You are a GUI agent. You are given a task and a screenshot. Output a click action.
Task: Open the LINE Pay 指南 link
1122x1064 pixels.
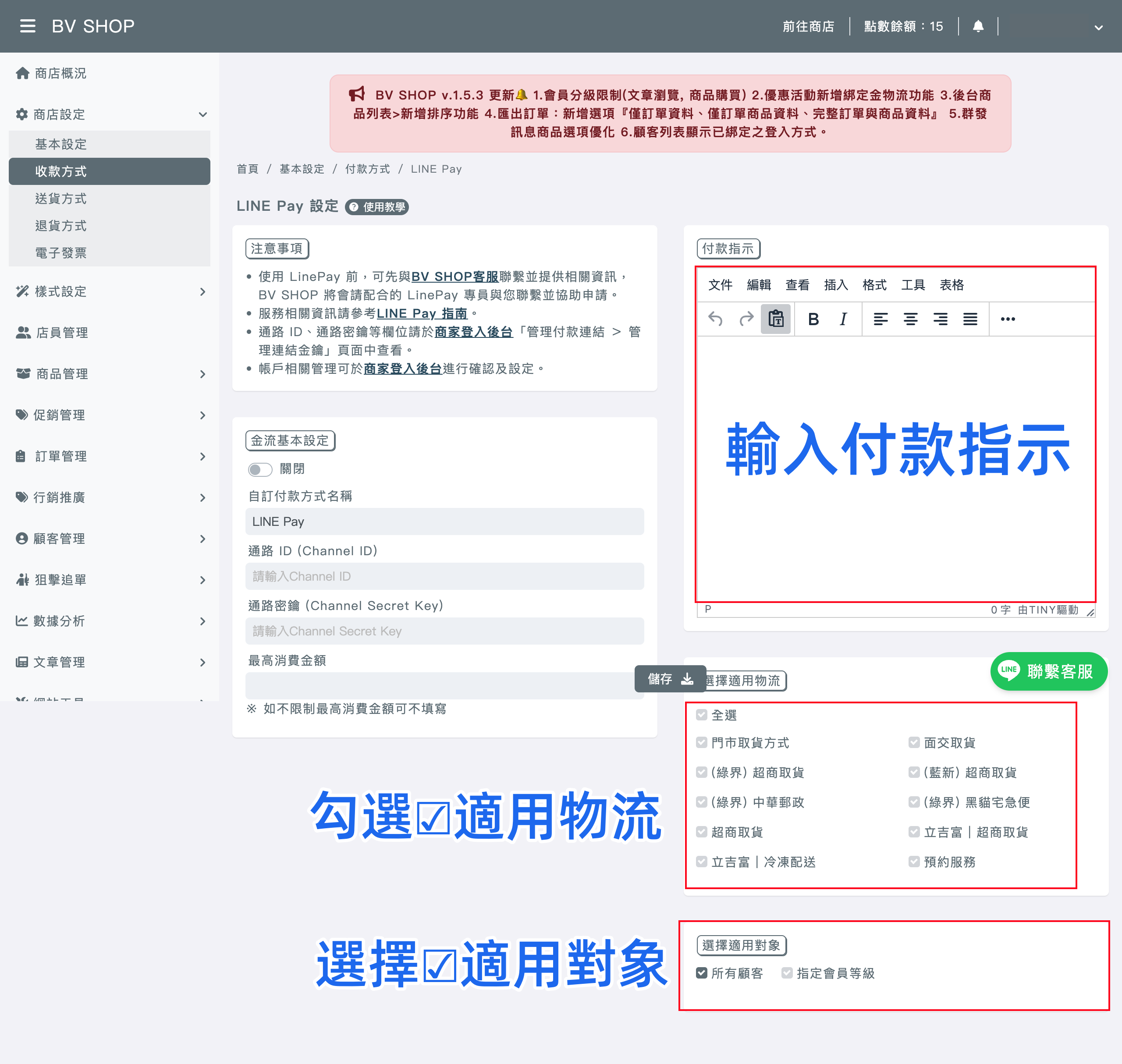pyautogui.click(x=422, y=313)
